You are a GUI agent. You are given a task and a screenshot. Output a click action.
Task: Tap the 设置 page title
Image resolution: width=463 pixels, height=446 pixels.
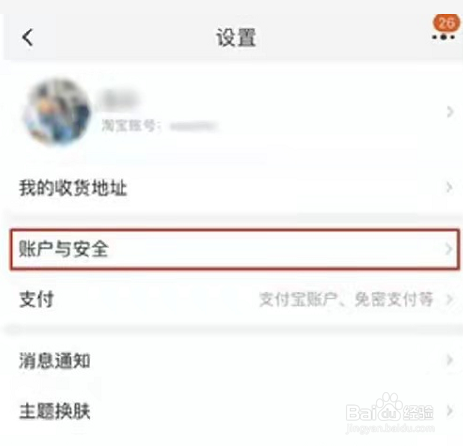click(x=236, y=37)
